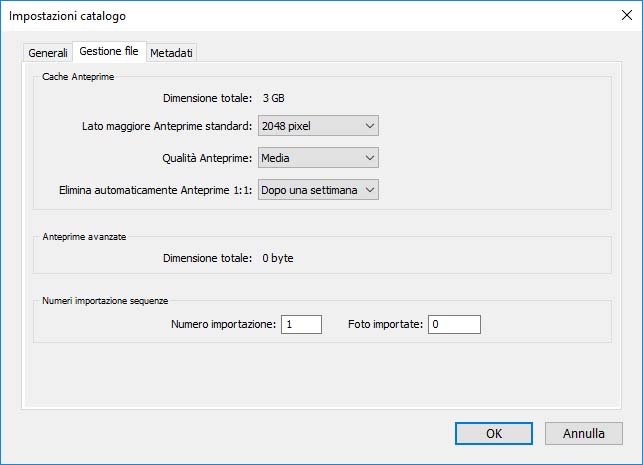Screen dimensions: 643x465
Task: Click the Foto importate label text
Action: click(x=385, y=324)
